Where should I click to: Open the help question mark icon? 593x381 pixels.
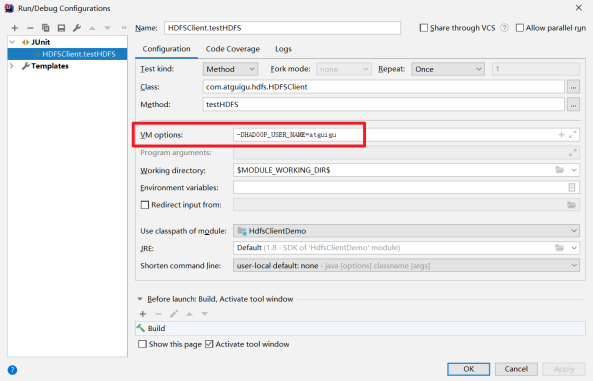tap(12, 370)
